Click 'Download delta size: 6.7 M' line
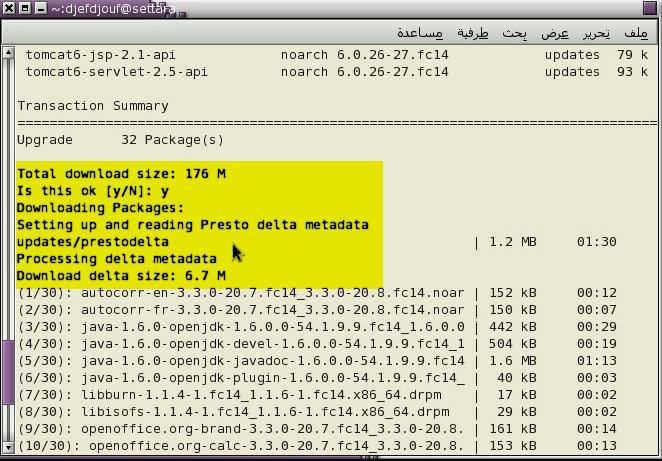 (x=122, y=276)
